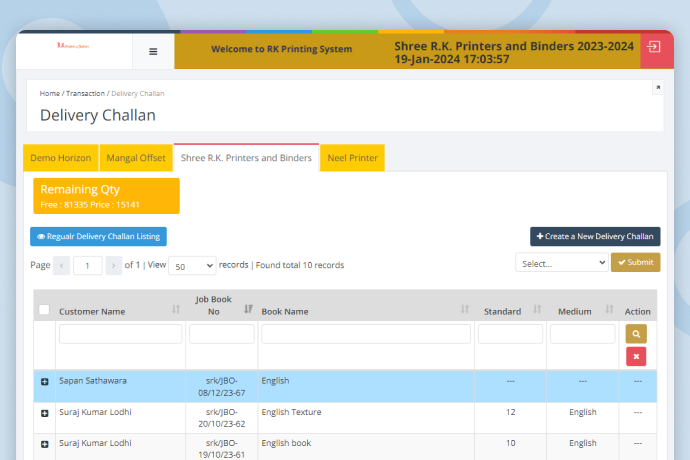Image resolution: width=690 pixels, height=460 pixels.
Task: Switch to the Mangal Offset tab
Action: (136, 158)
